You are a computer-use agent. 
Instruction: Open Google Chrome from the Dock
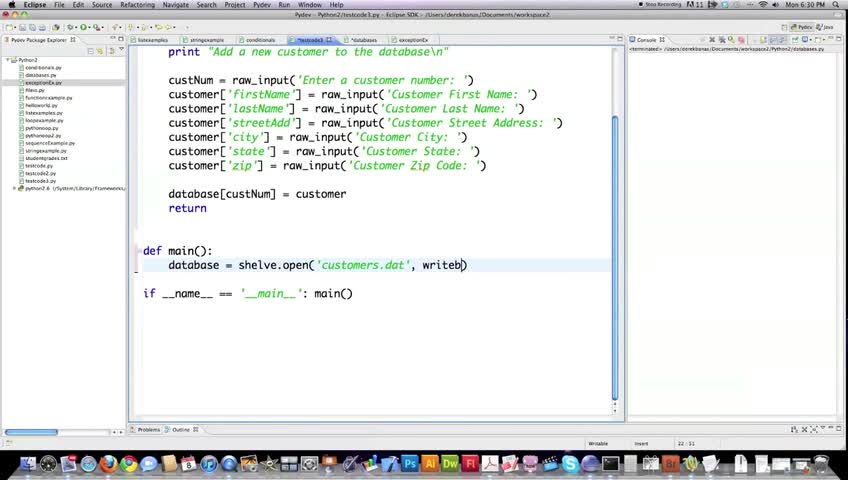(129, 464)
